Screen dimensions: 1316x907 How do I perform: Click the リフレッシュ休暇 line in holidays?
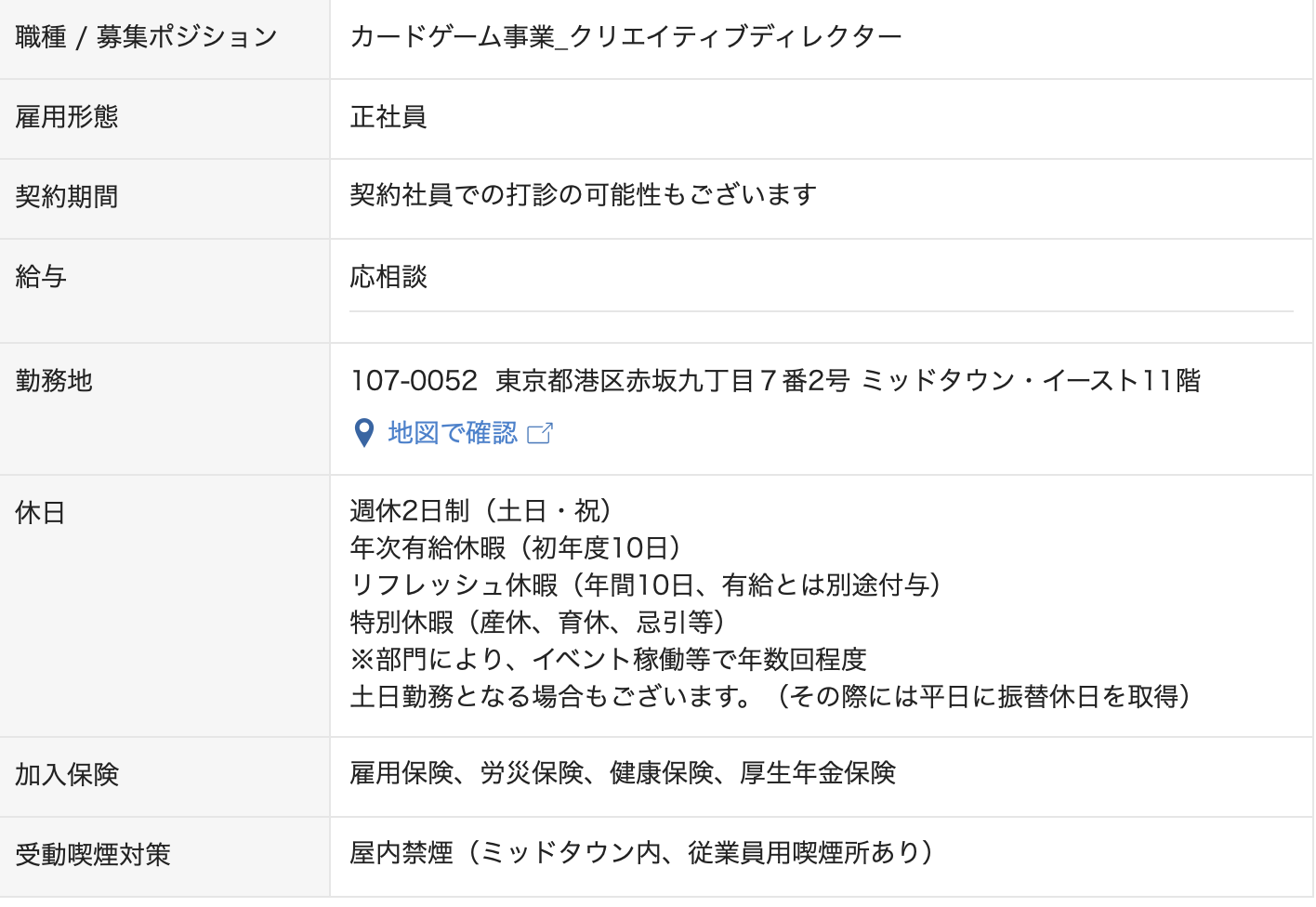[x=645, y=585]
